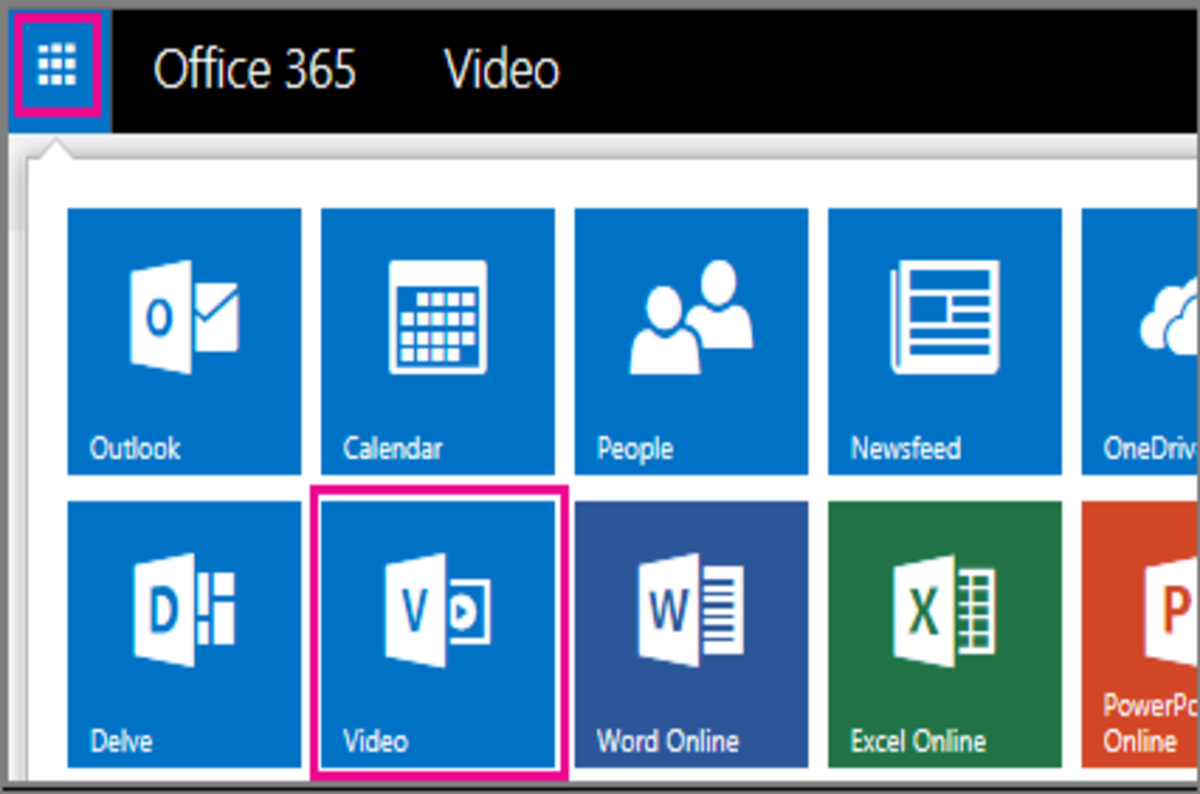Open the app launcher waffle icon

coord(57,66)
